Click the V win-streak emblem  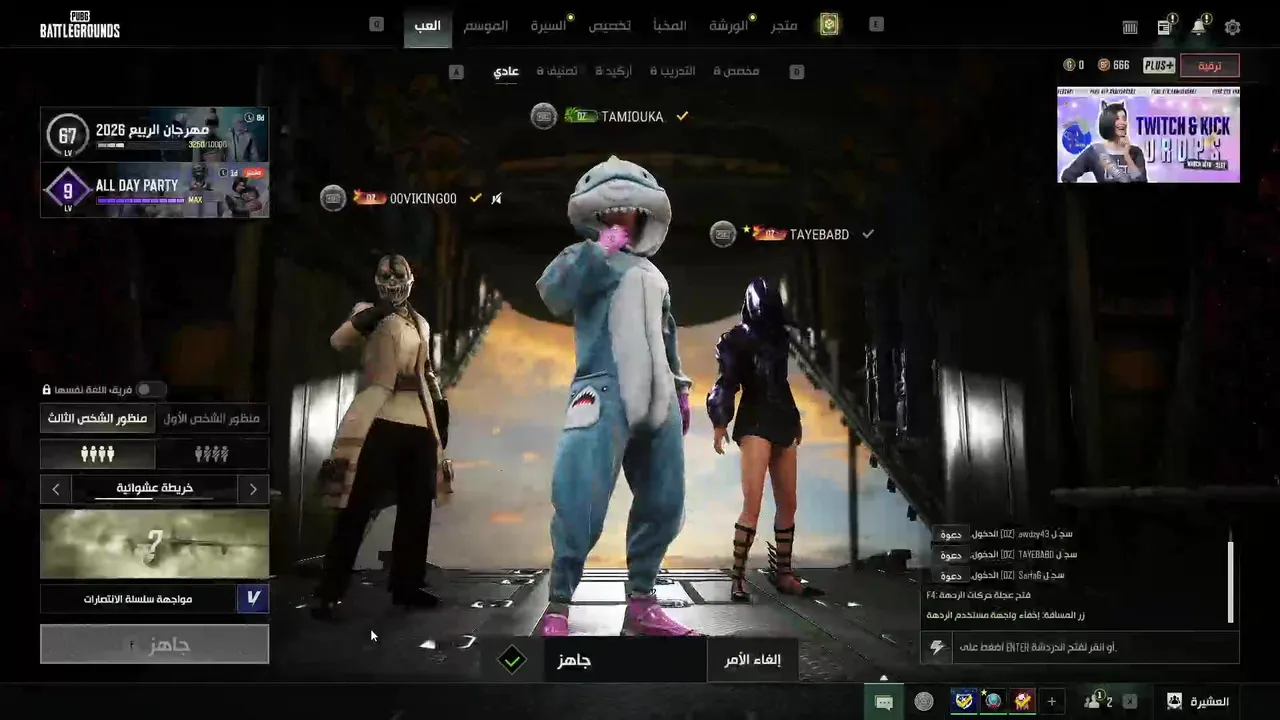click(253, 598)
